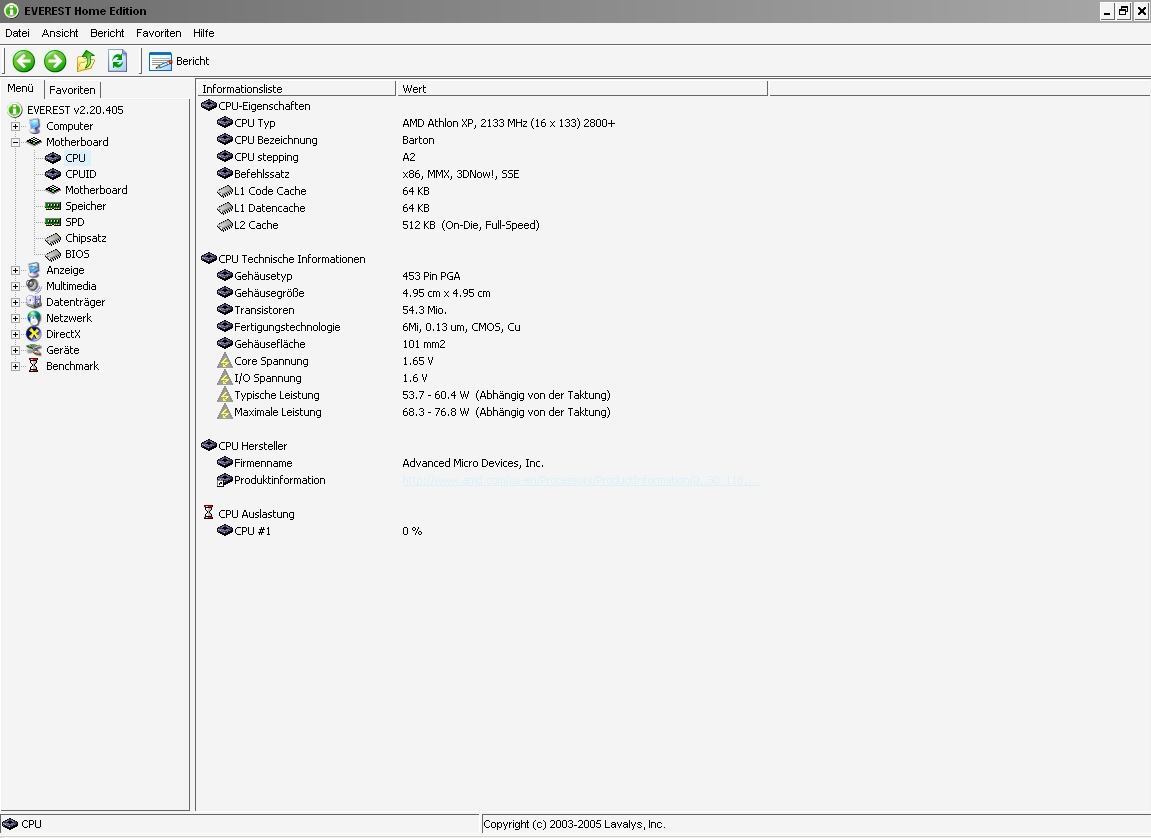Click the Bericht report icon in toolbar
Image resolution: width=1151 pixels, height=838 pixels.
pyautogui.click(x=160, y=61)
